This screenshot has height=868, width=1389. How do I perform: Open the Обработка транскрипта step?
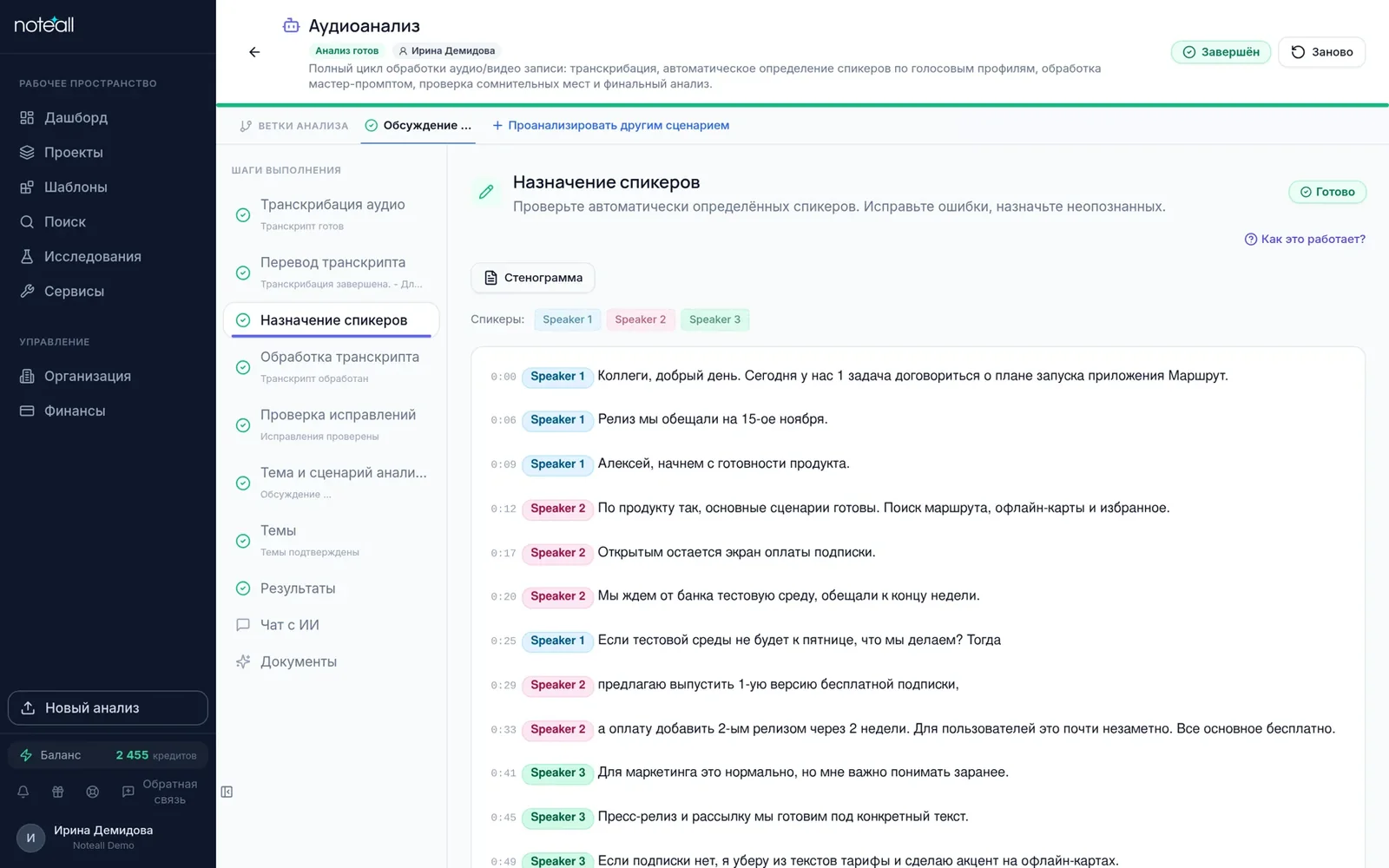click(332, 366)
